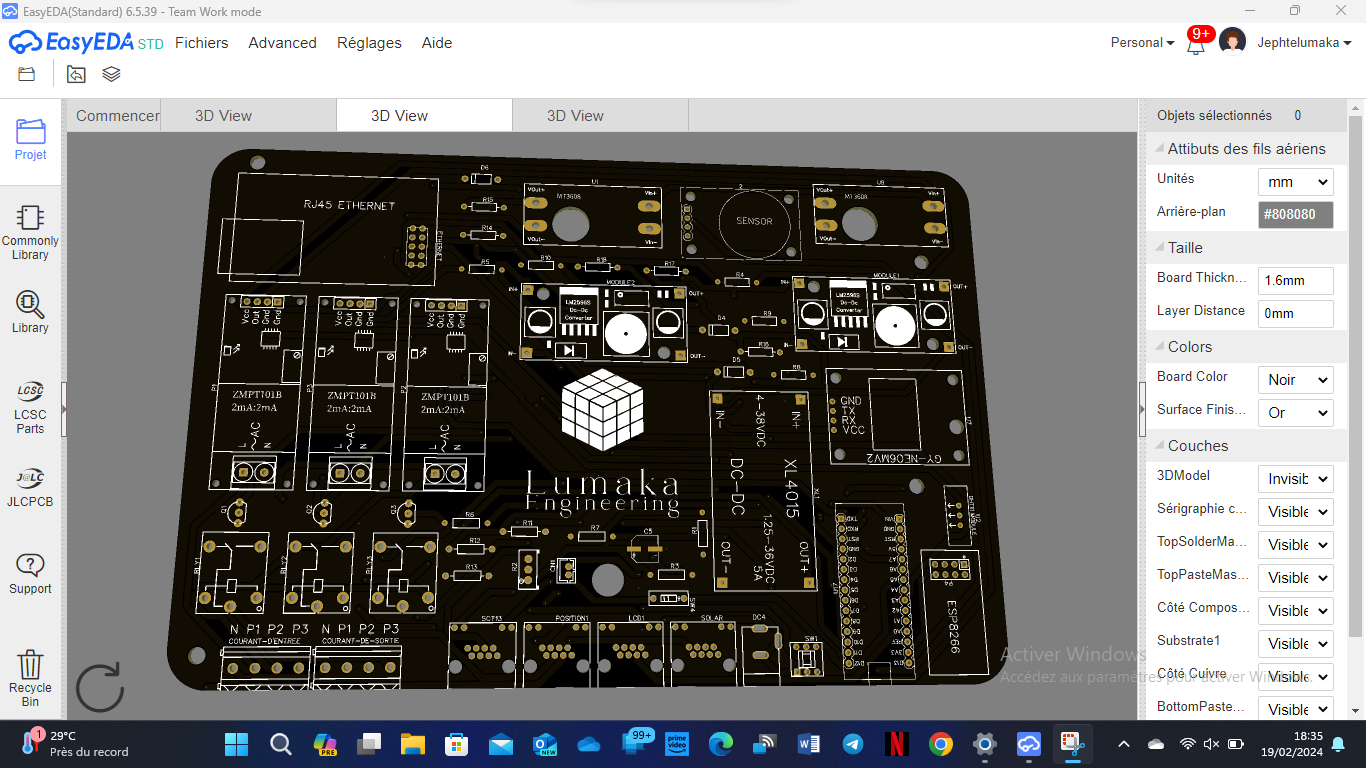Click the rotate view refresh icon

[100, 687]
